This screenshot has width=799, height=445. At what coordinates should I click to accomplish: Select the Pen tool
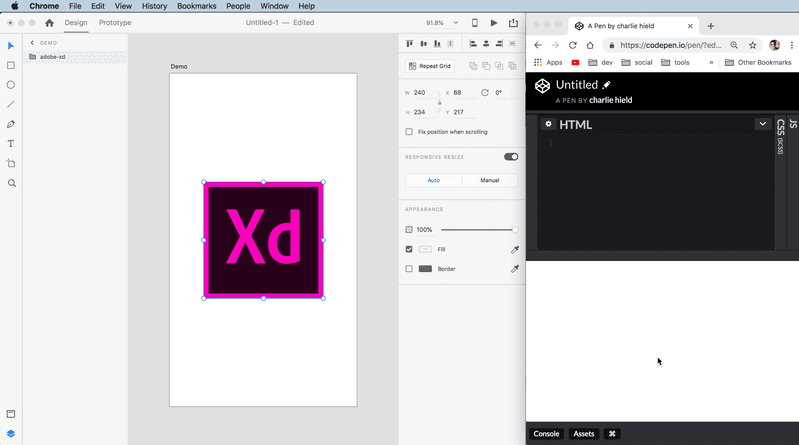[11, 124]
